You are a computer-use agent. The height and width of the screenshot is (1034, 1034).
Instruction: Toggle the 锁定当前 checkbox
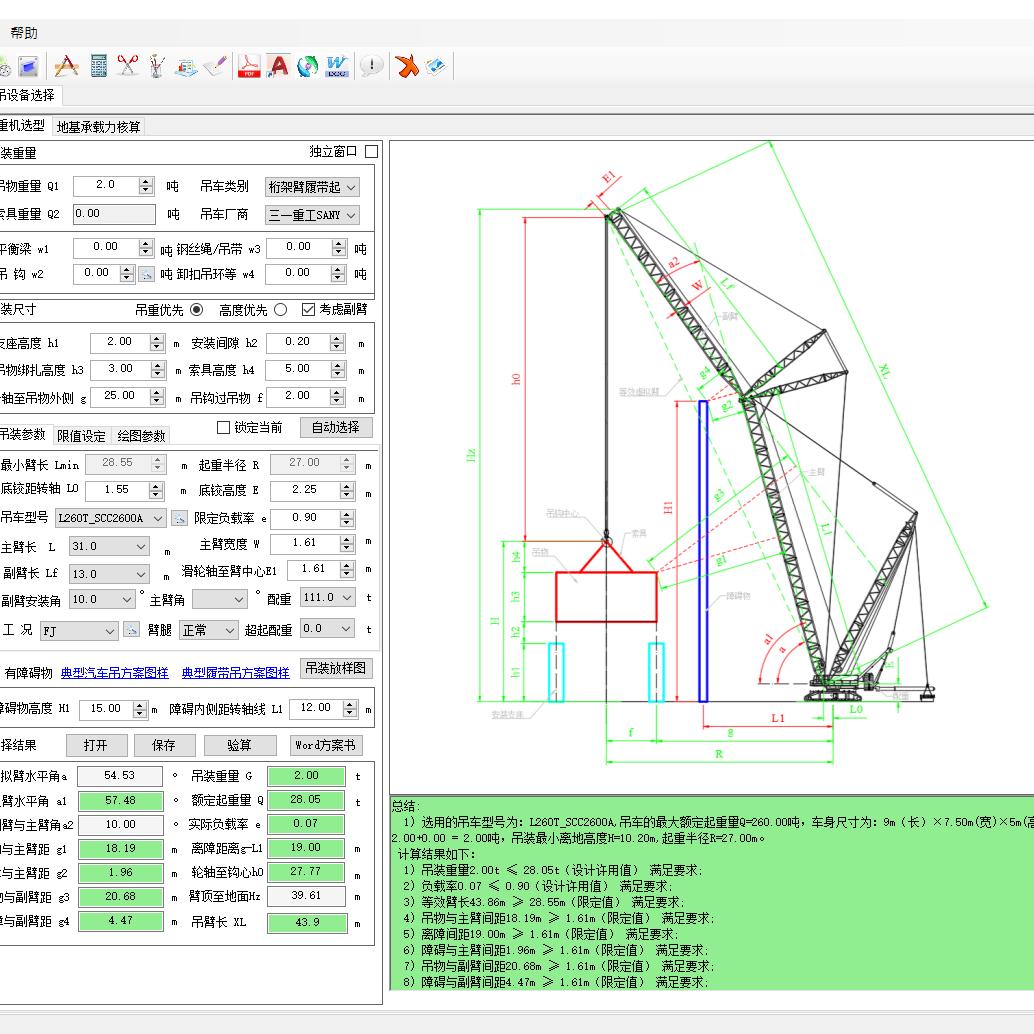pos(224,428)
